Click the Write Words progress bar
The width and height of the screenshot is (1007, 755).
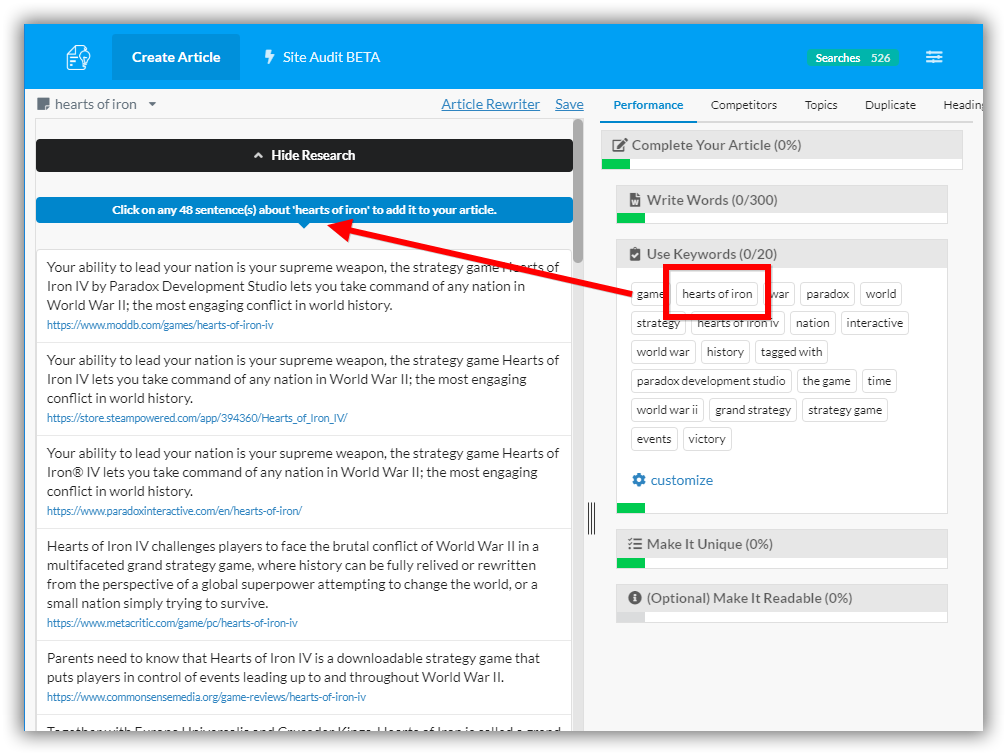(x=782, y=218)
